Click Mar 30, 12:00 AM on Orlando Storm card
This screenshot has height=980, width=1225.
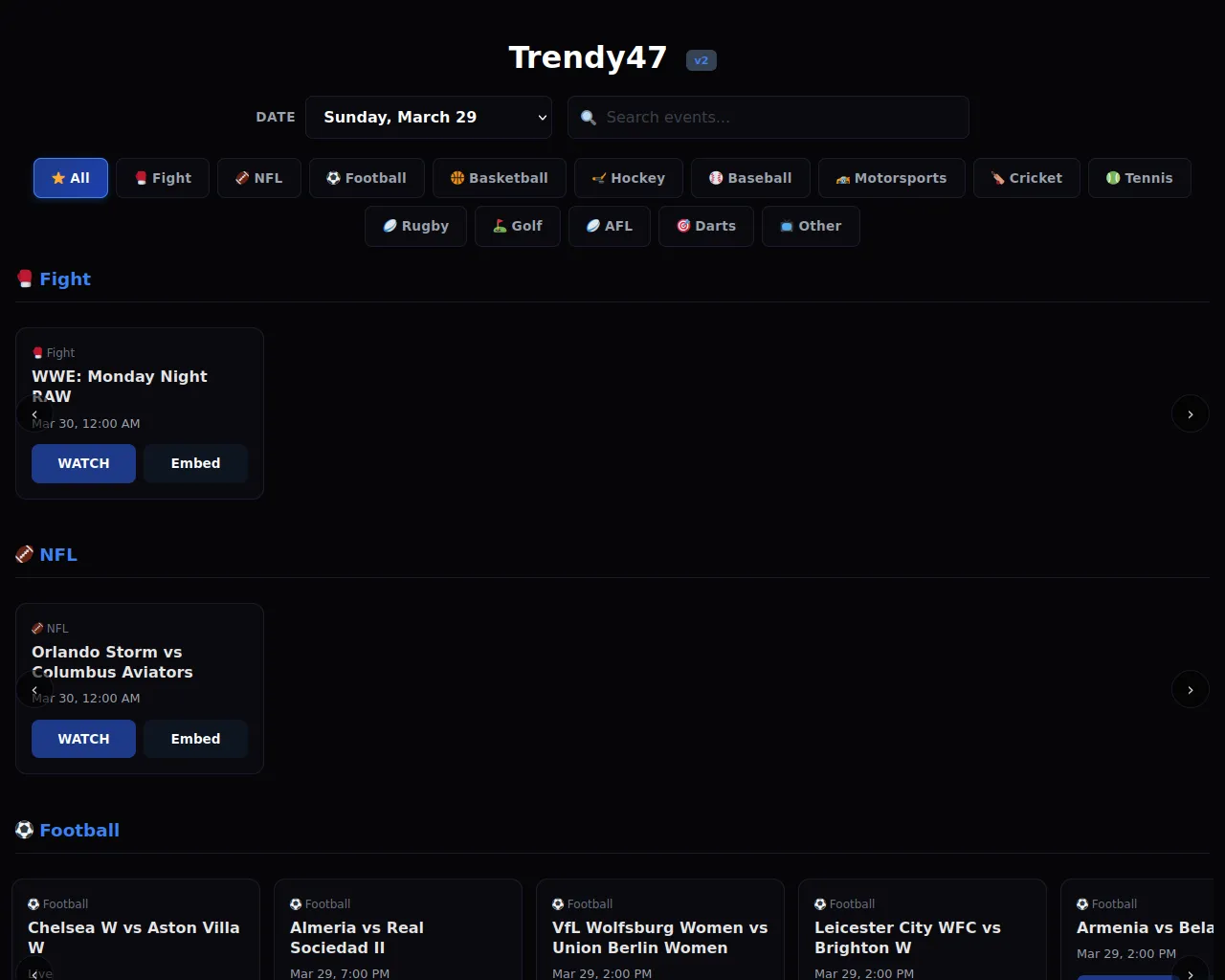pyautogui.click(x=86, y=699)
